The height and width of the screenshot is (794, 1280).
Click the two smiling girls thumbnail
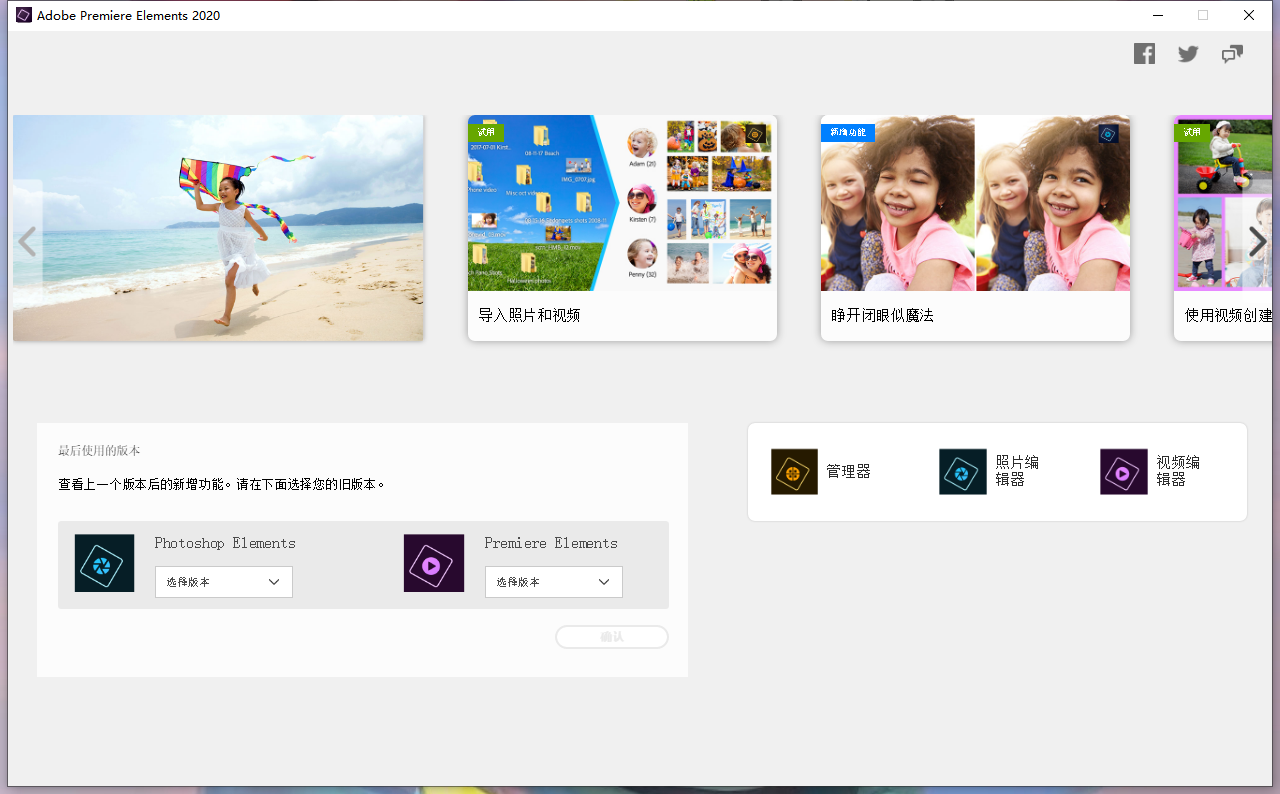[x=975, y=203]
